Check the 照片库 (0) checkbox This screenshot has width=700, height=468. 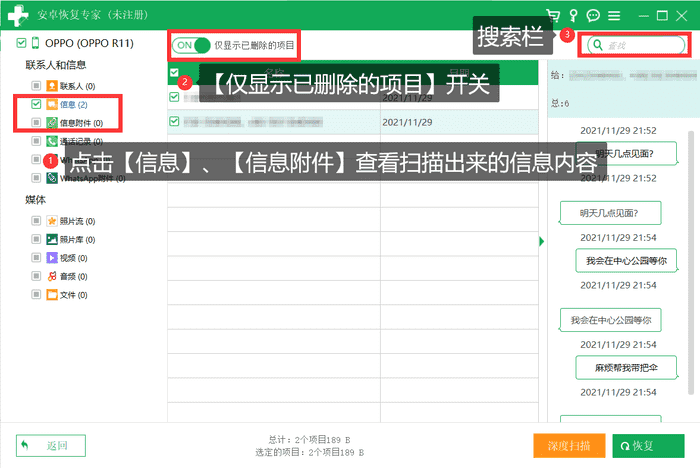[x=36, y=239]
